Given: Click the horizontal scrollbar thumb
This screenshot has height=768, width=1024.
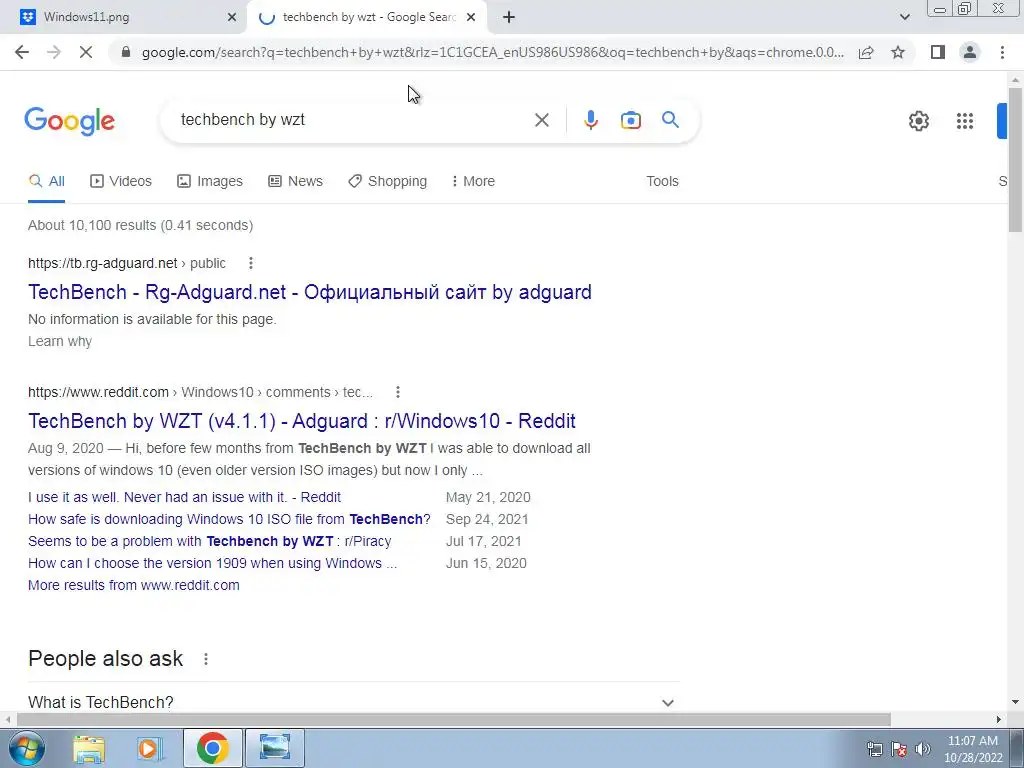Looking at the screenshot, I should [454, 720].
